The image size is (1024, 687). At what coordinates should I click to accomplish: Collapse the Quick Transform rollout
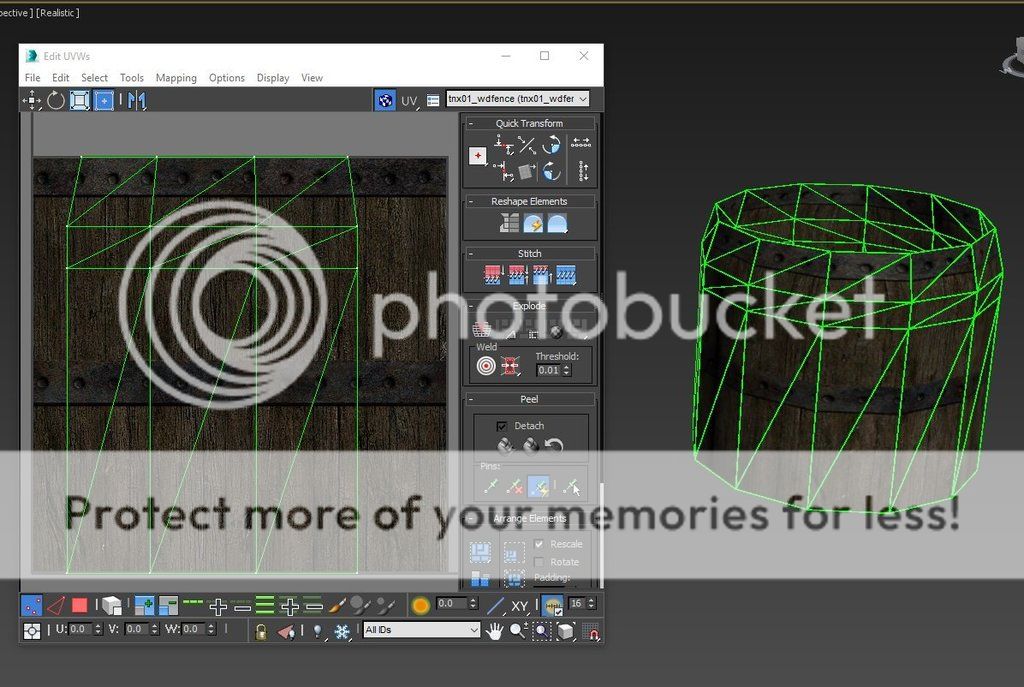tap(471, 123)
